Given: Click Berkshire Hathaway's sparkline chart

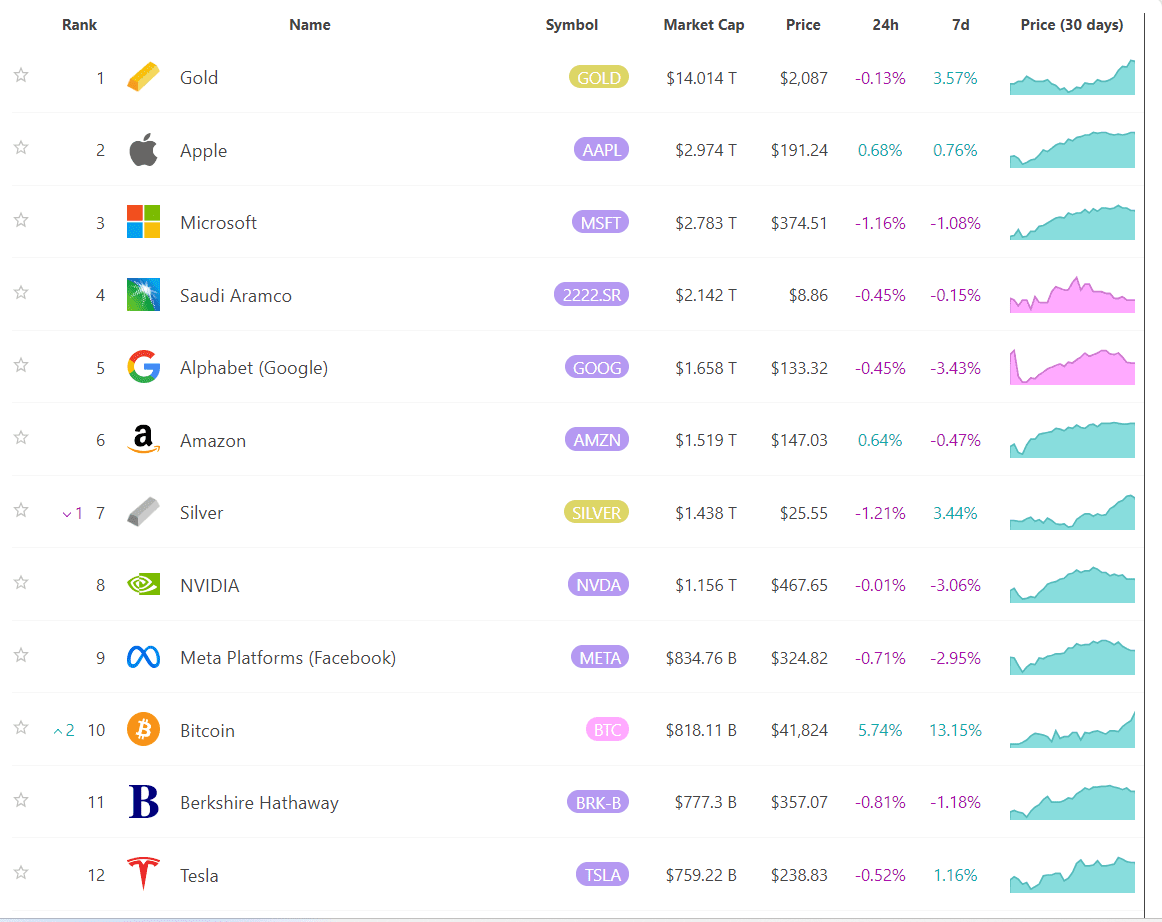Looking at the screenshot, I should tap(1072, 802).
